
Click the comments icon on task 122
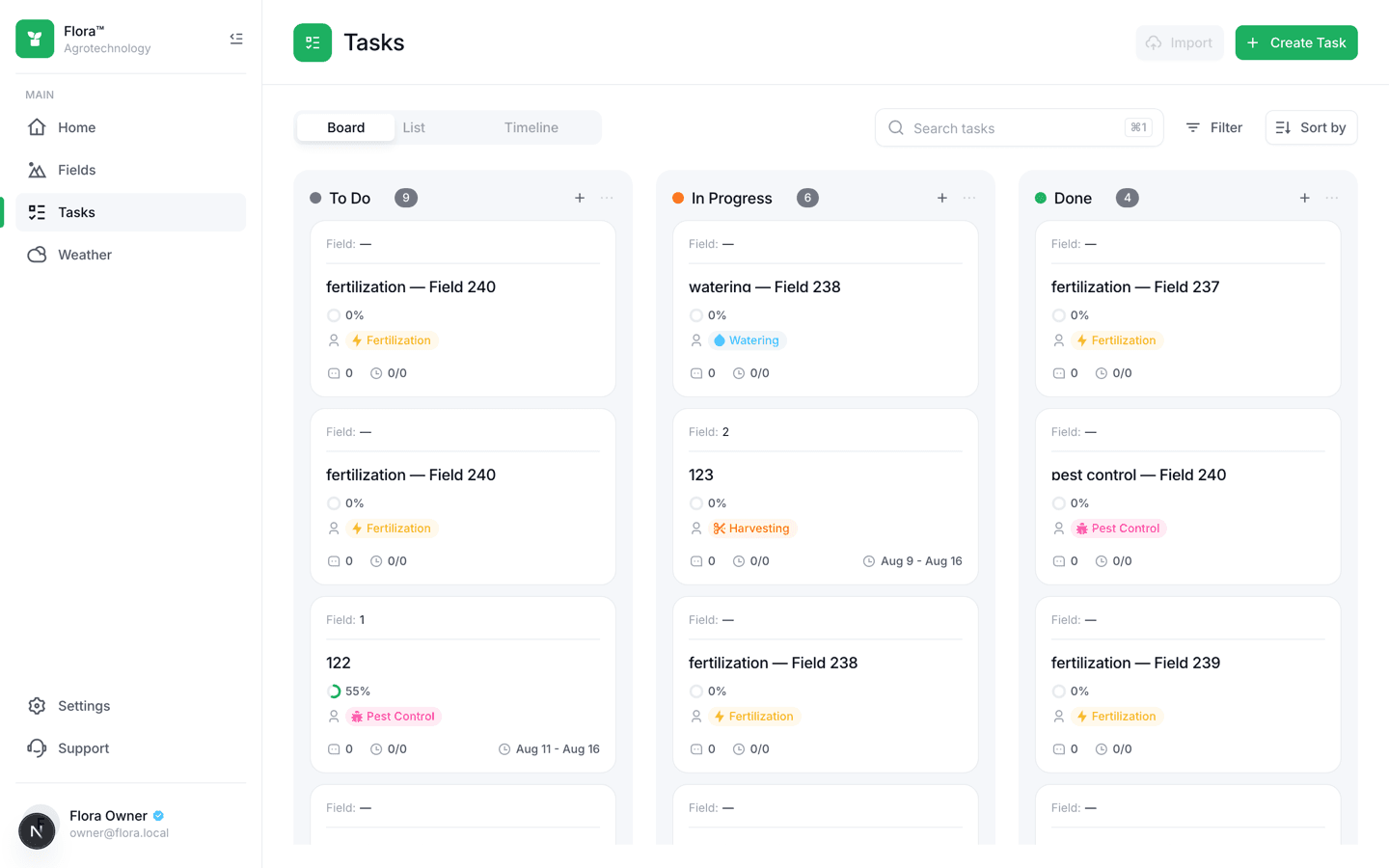[x=334, y=749]
